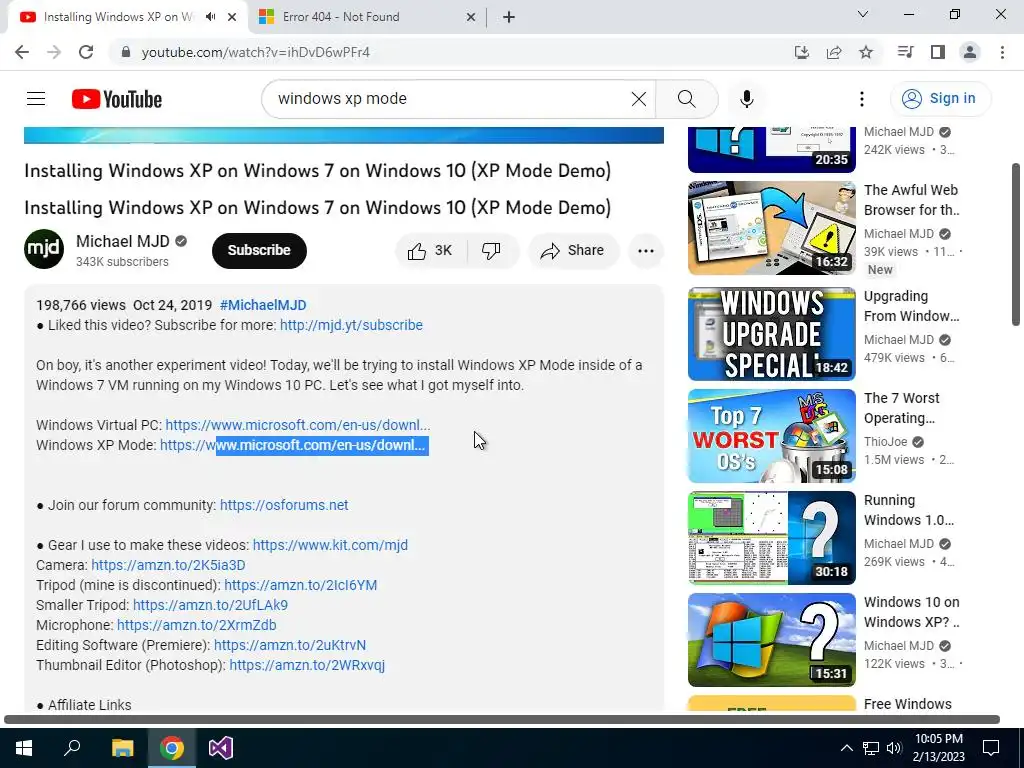Open taskbar search magnifier
The height and width of the screenshot is (768, 1024).
pyautogui.click(x=72, y=748)
